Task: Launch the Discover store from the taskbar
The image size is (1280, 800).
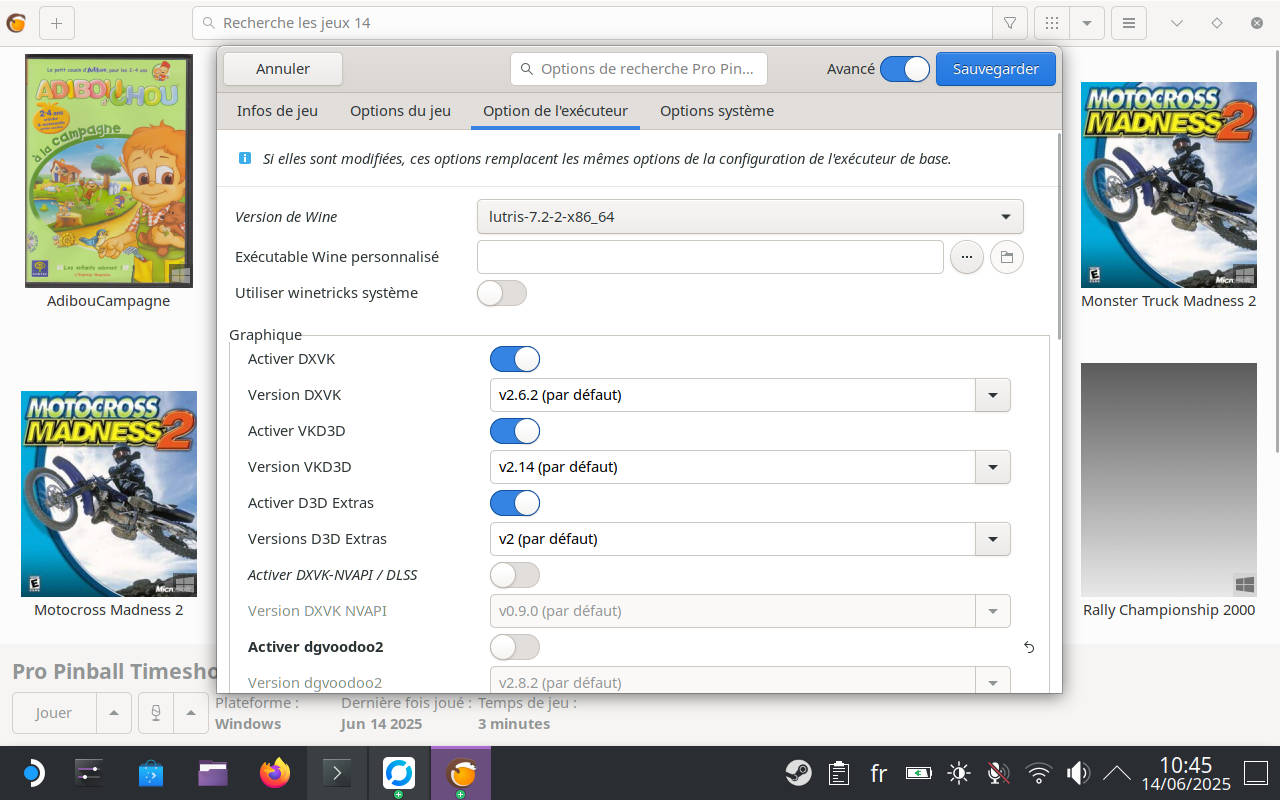Action: (x=151, y=773)
